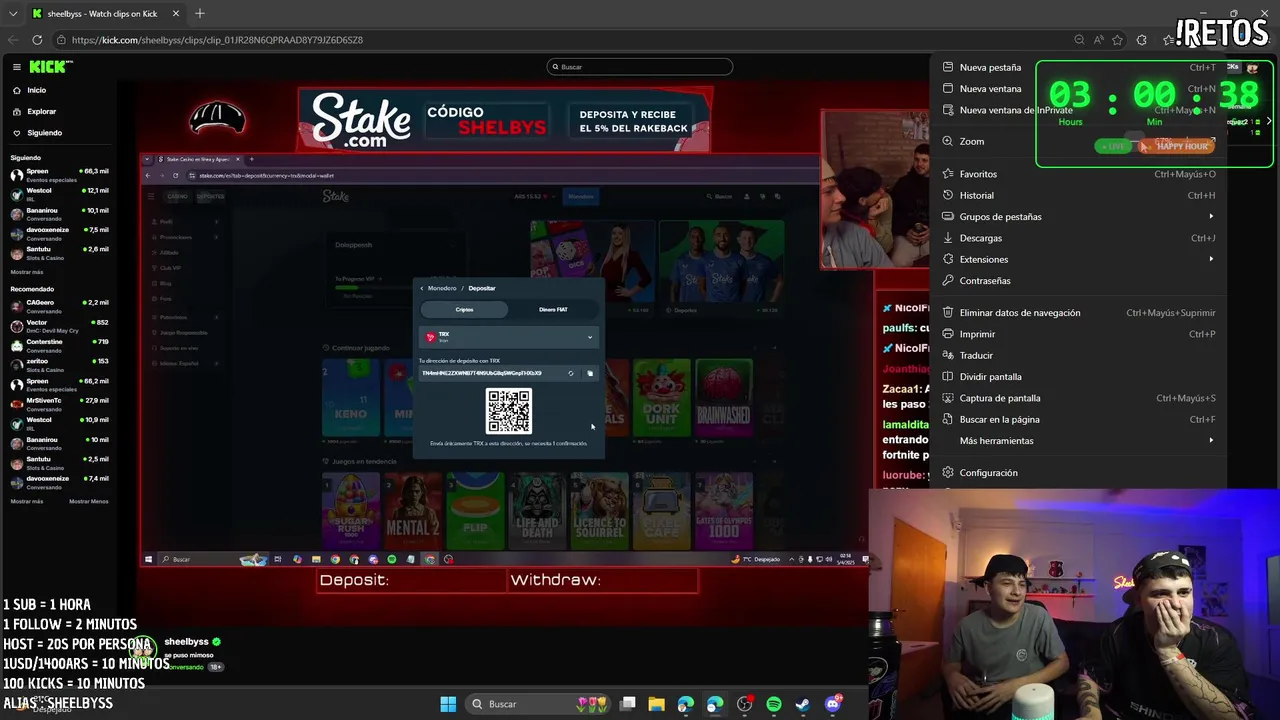Open File Explorer from the taskbar
Screen dimensions: 1280x720
pos(657,704)
